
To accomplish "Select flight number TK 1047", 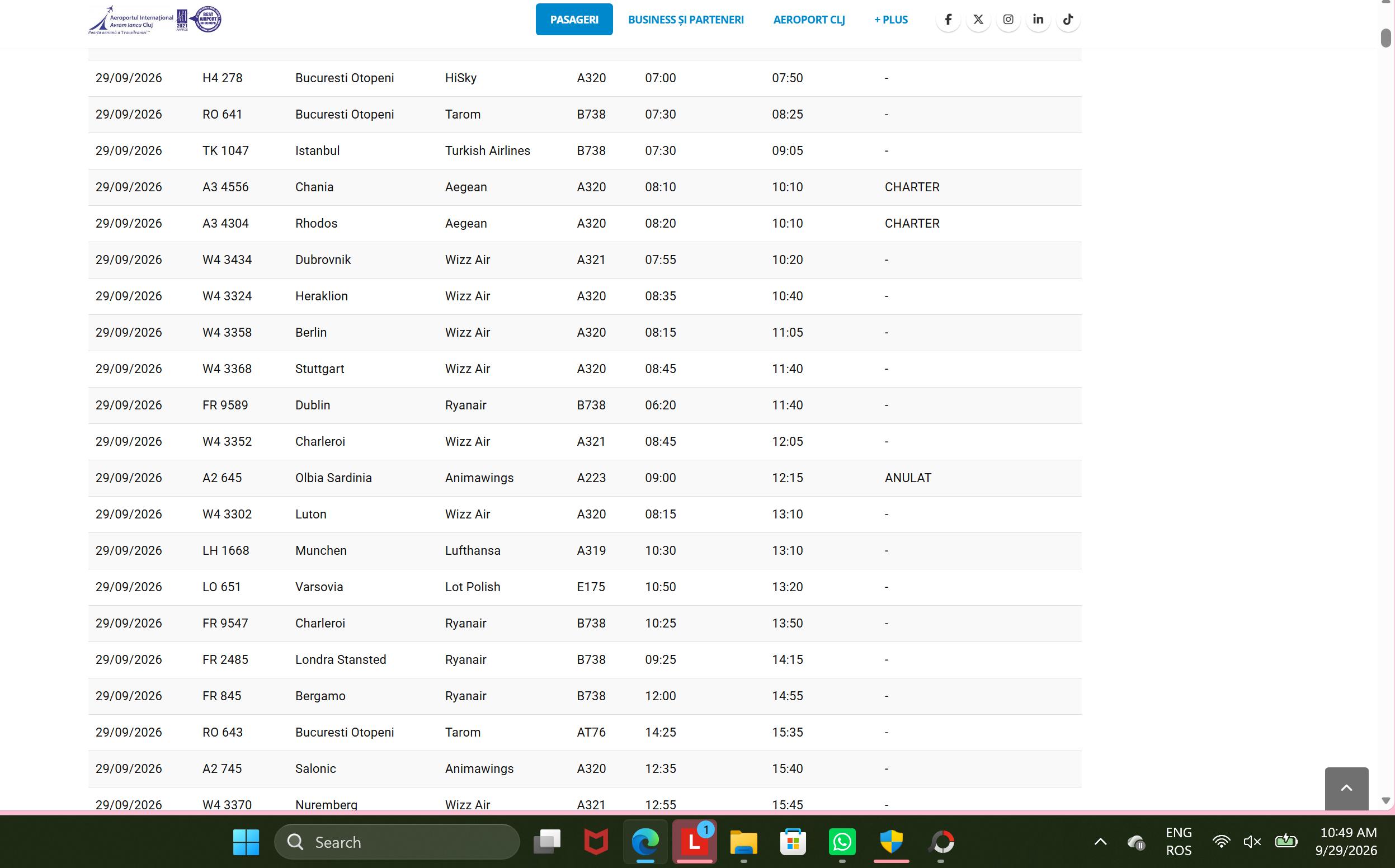I will coord(225,150).
